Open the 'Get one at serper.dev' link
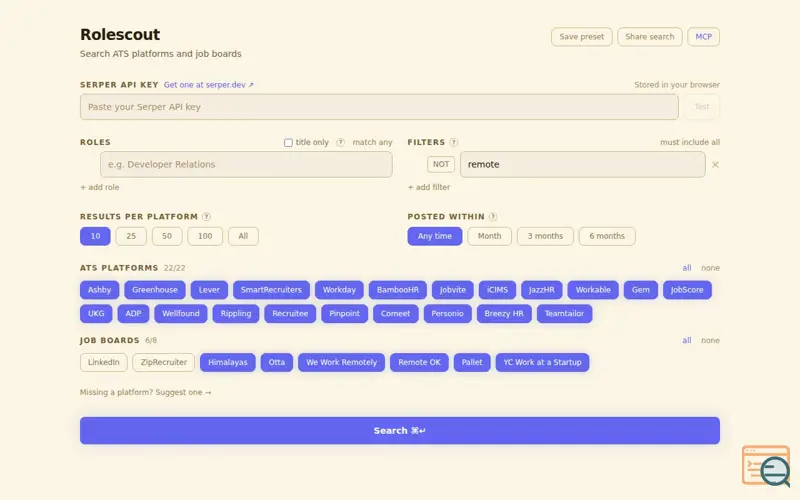 point(209,85)
